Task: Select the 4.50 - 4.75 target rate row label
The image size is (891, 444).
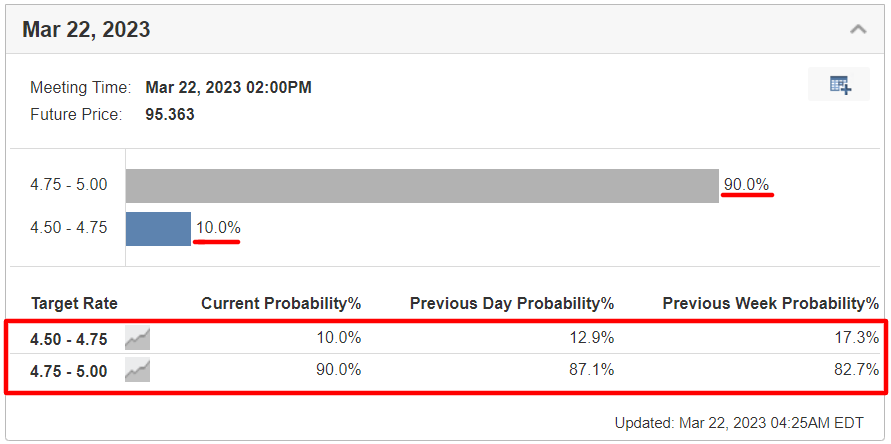Action: (x=69, y=339)
